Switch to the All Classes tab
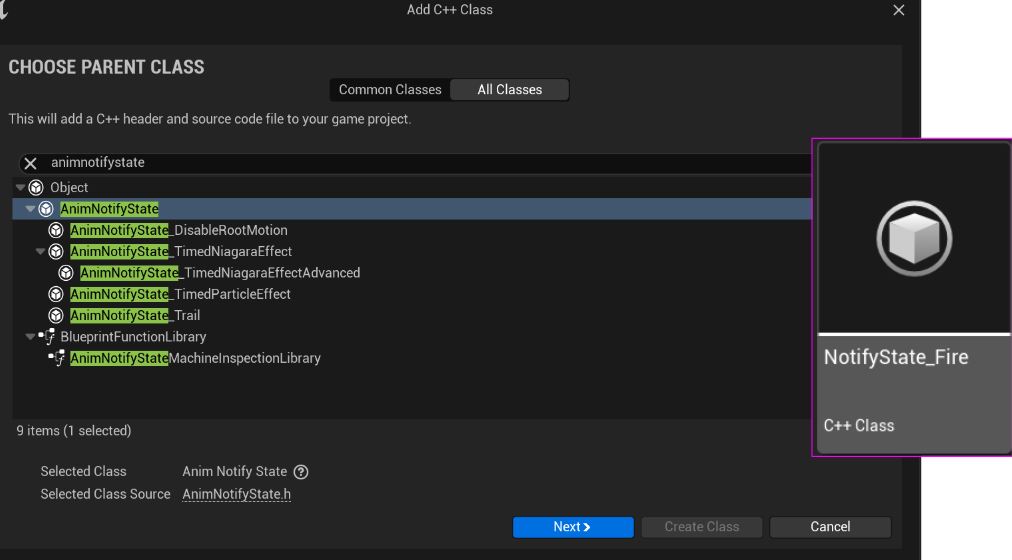 509,90
